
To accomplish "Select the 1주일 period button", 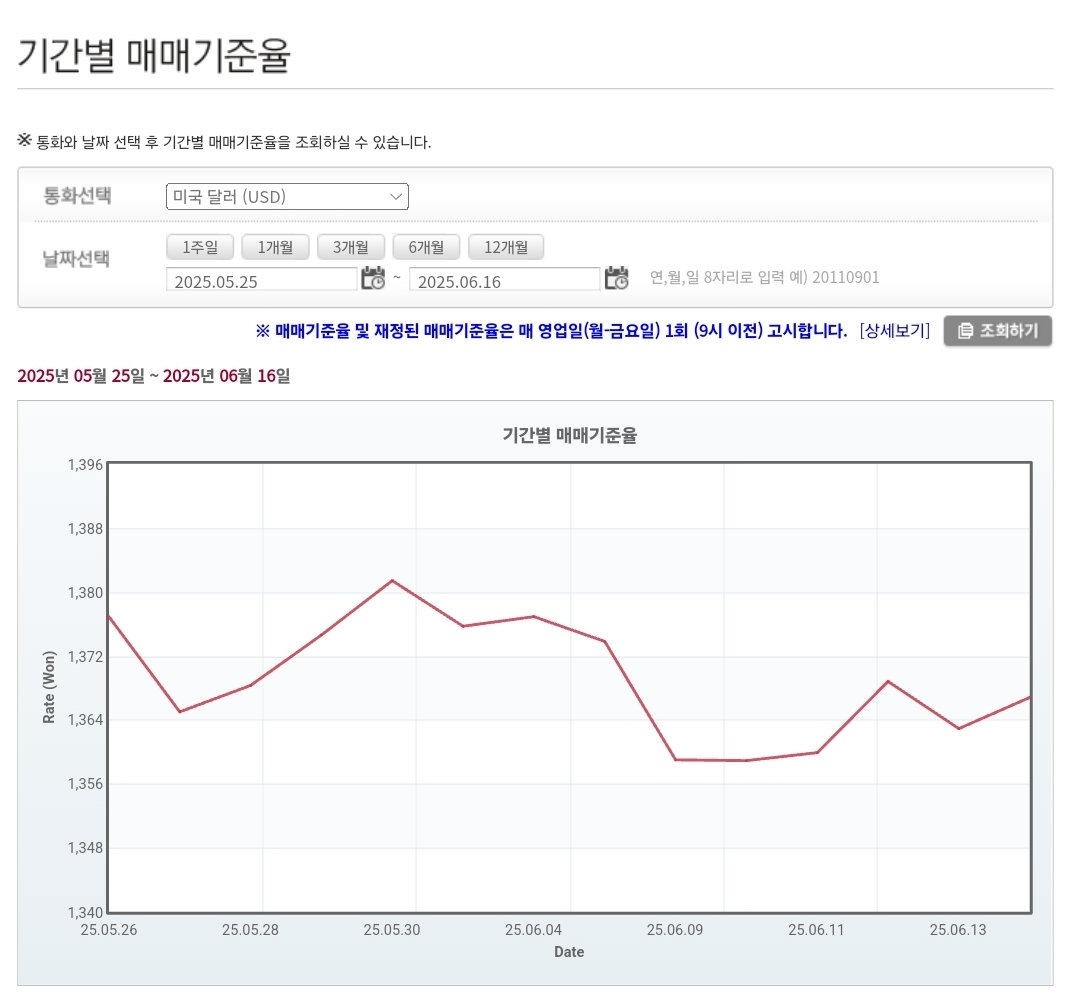I will [200, 247].
